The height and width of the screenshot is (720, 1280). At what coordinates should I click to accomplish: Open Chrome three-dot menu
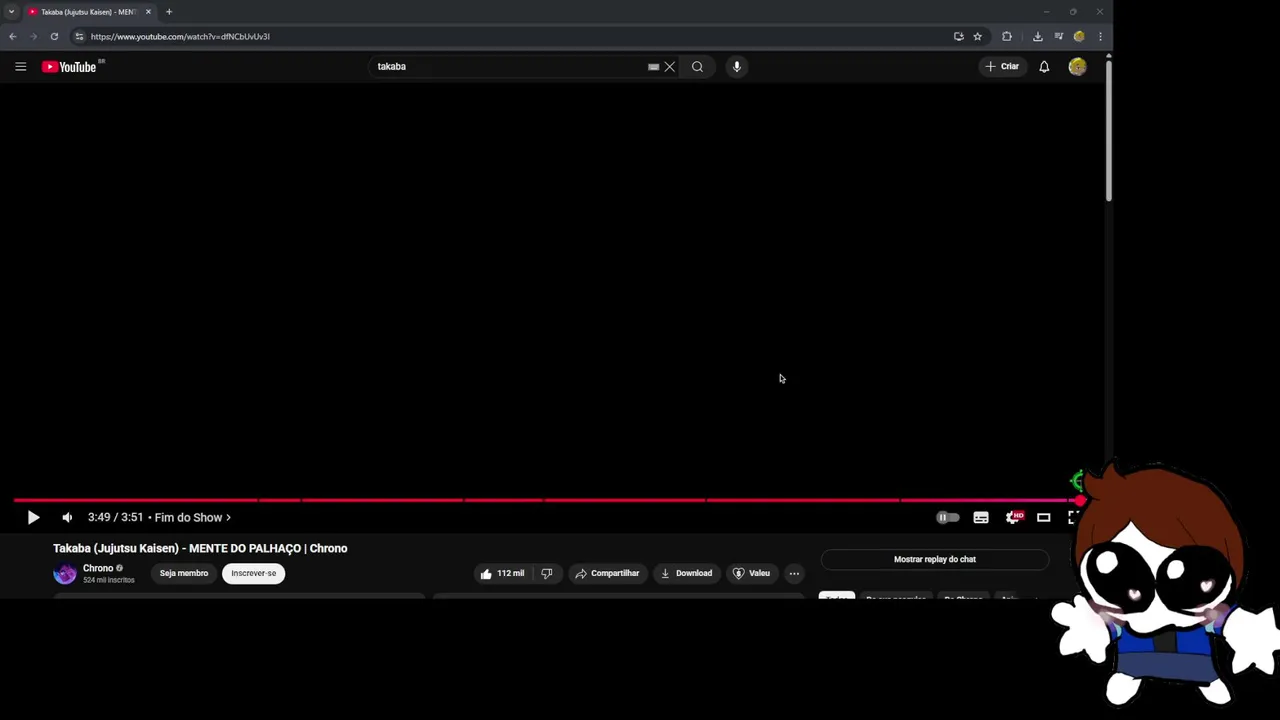pyautogui.click(x=1100, y=37)
